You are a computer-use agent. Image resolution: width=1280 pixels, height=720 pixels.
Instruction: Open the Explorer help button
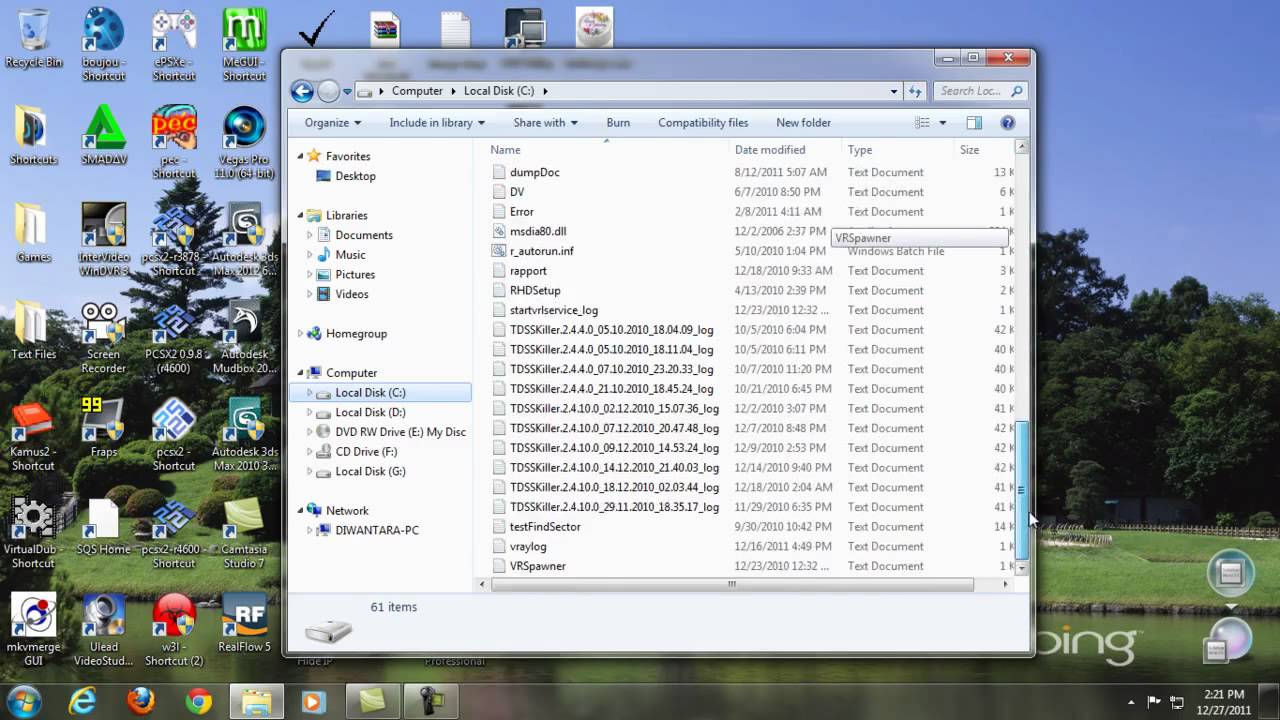[1008, 123]
